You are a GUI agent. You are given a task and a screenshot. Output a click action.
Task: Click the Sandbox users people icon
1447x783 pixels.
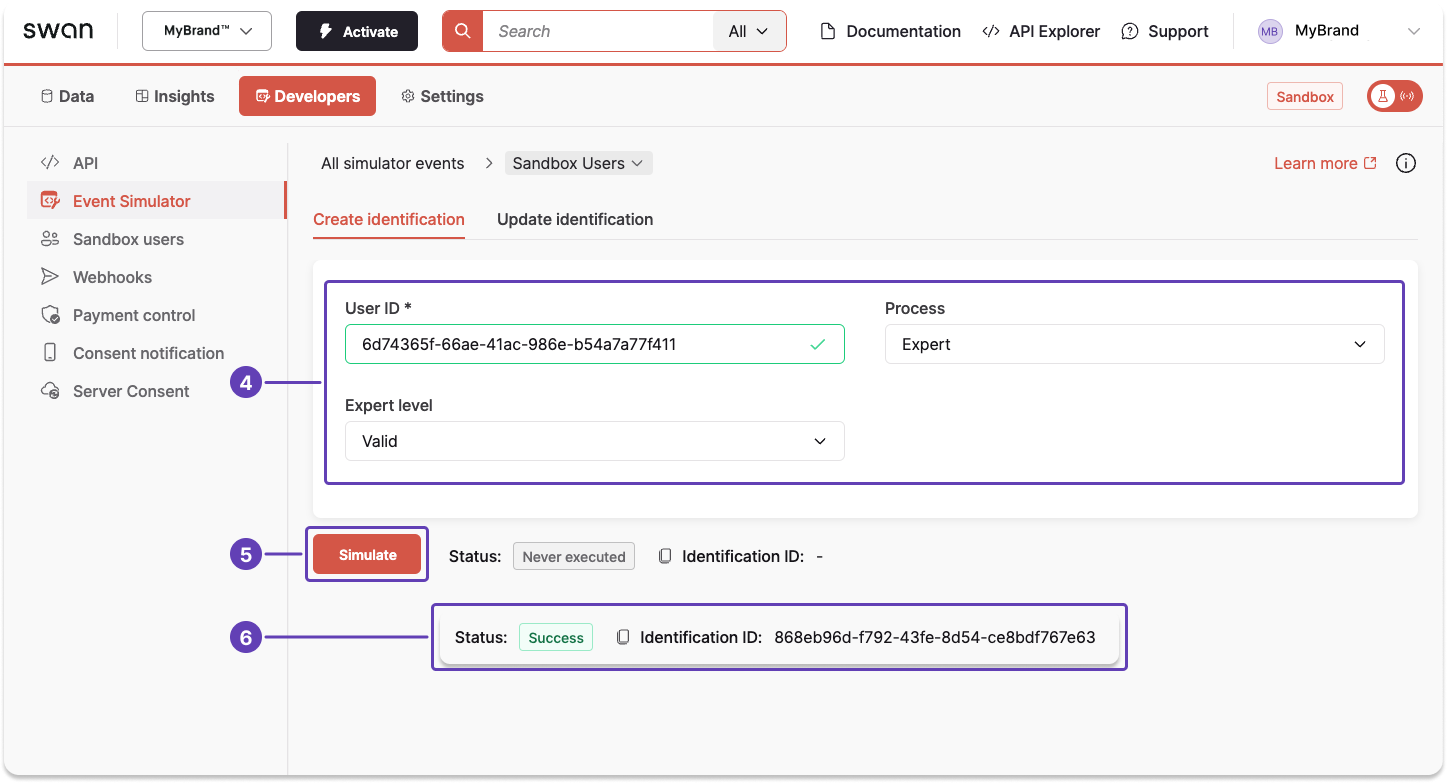click(50, 239)
